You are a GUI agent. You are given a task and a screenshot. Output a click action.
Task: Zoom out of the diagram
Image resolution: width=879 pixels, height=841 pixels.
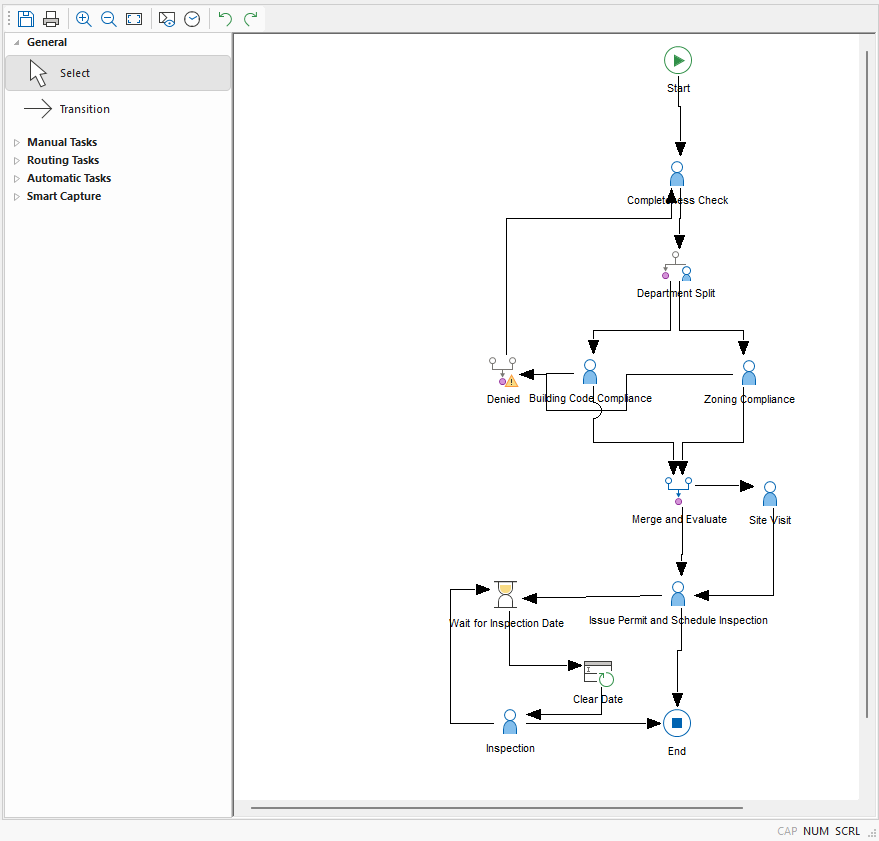coord(108,19)
